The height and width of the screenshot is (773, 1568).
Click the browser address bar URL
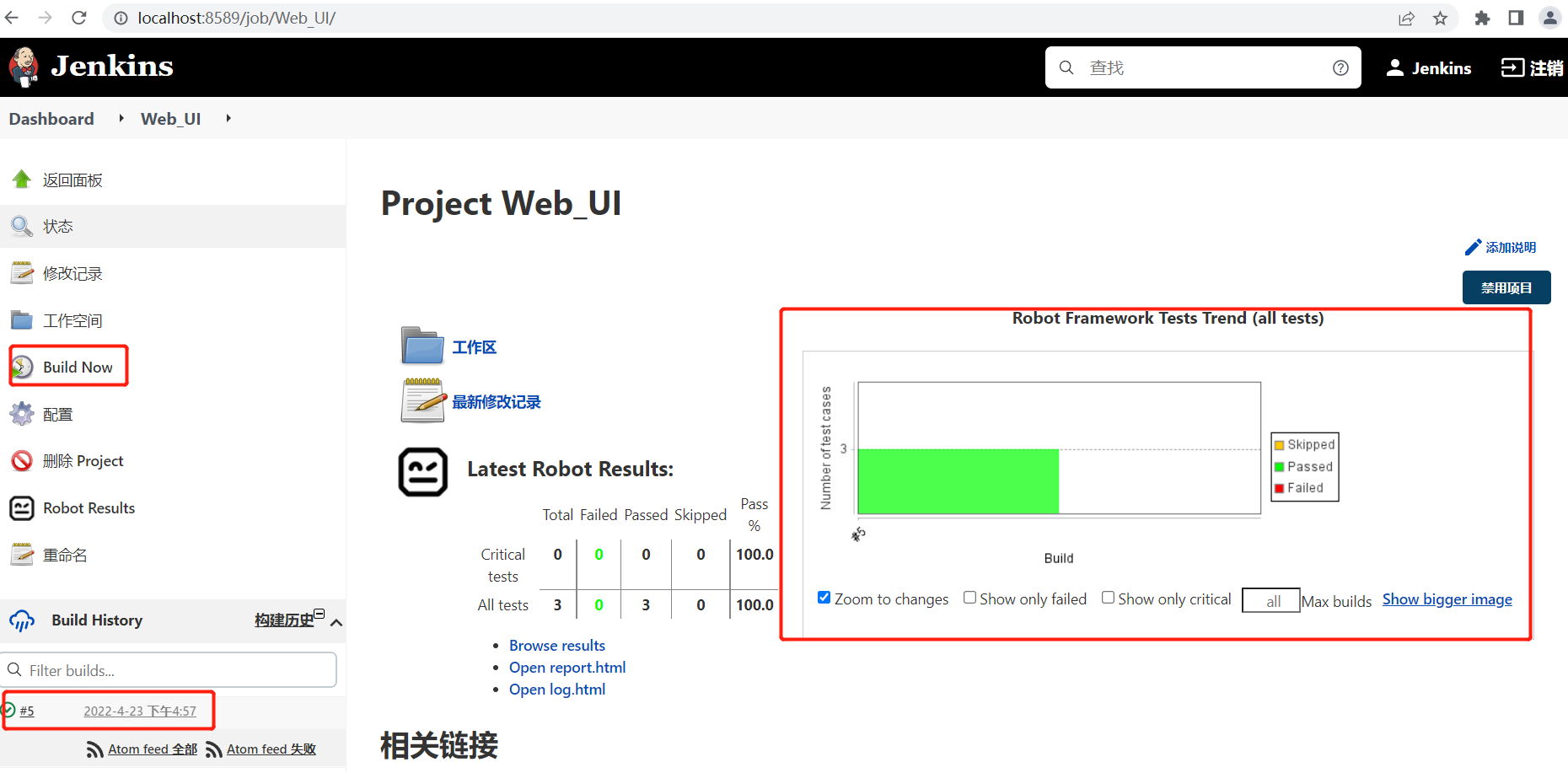[236, 18]
